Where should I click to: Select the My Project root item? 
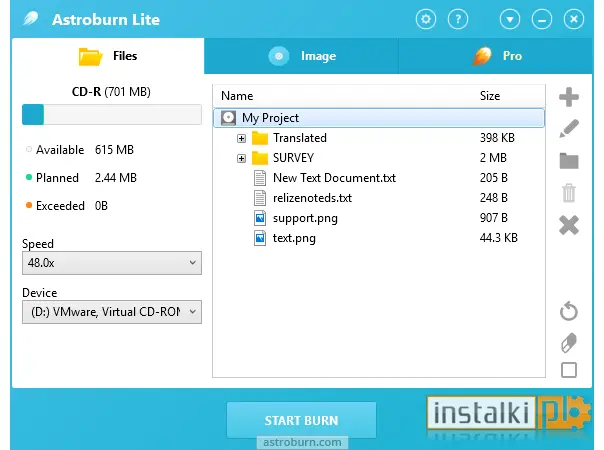coord(379,118)
